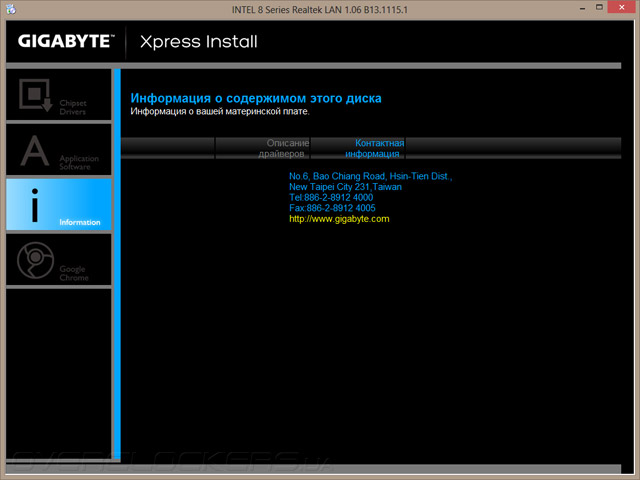Open the Google Chrome section
Image resolution: width=640 pixels, height=480 pixels.
point(59,260)
